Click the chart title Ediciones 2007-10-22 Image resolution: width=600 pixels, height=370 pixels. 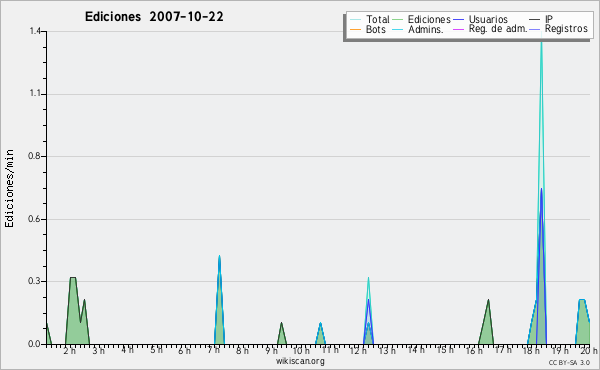[x=154, y=17]
